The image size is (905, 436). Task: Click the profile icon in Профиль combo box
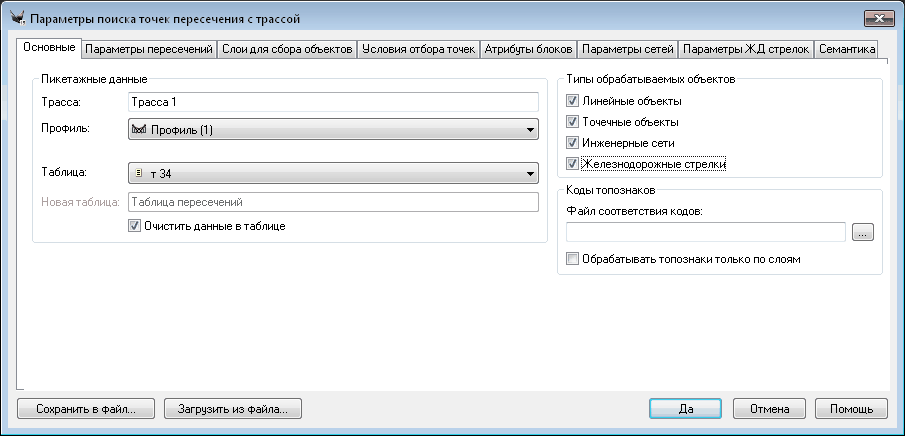tap(139, 130)
